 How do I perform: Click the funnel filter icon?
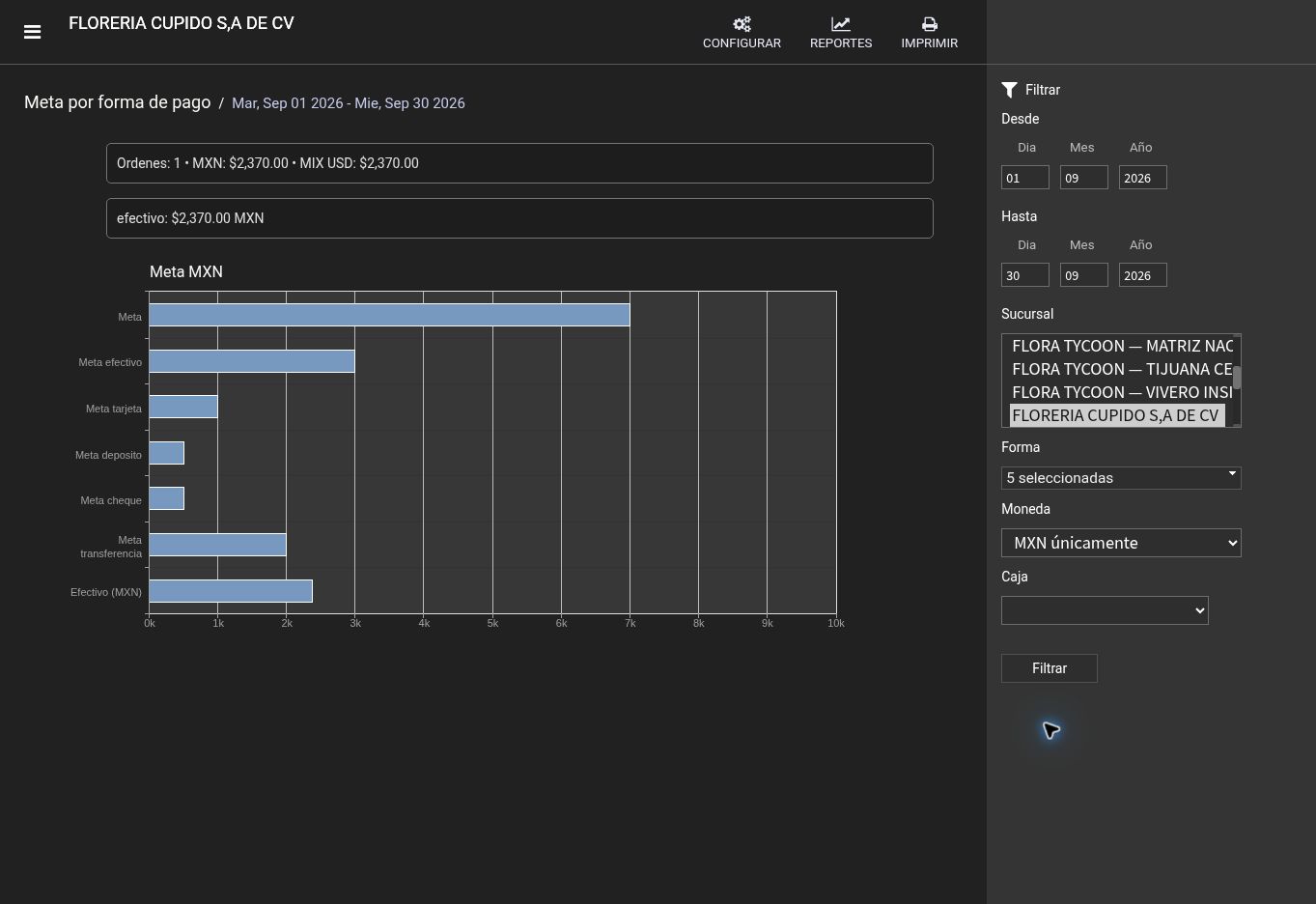pyautogui.click(x=1010, y=90)
